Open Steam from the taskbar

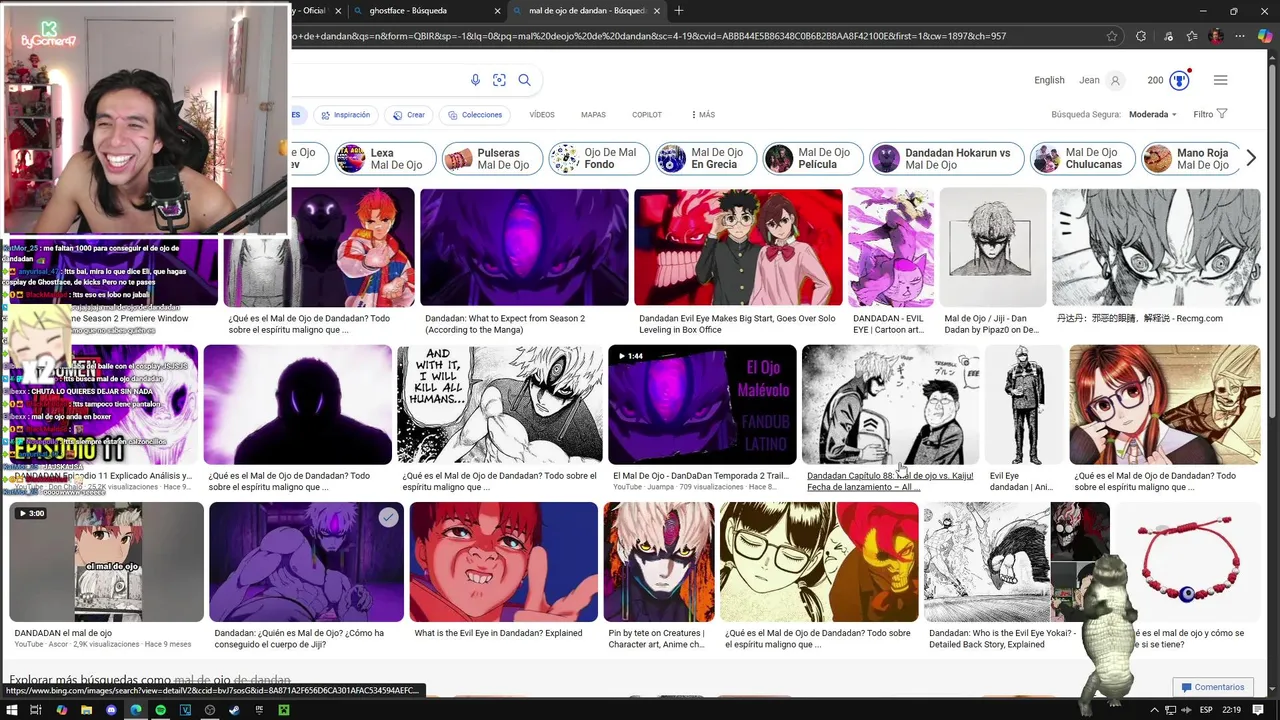click(234, 710)
